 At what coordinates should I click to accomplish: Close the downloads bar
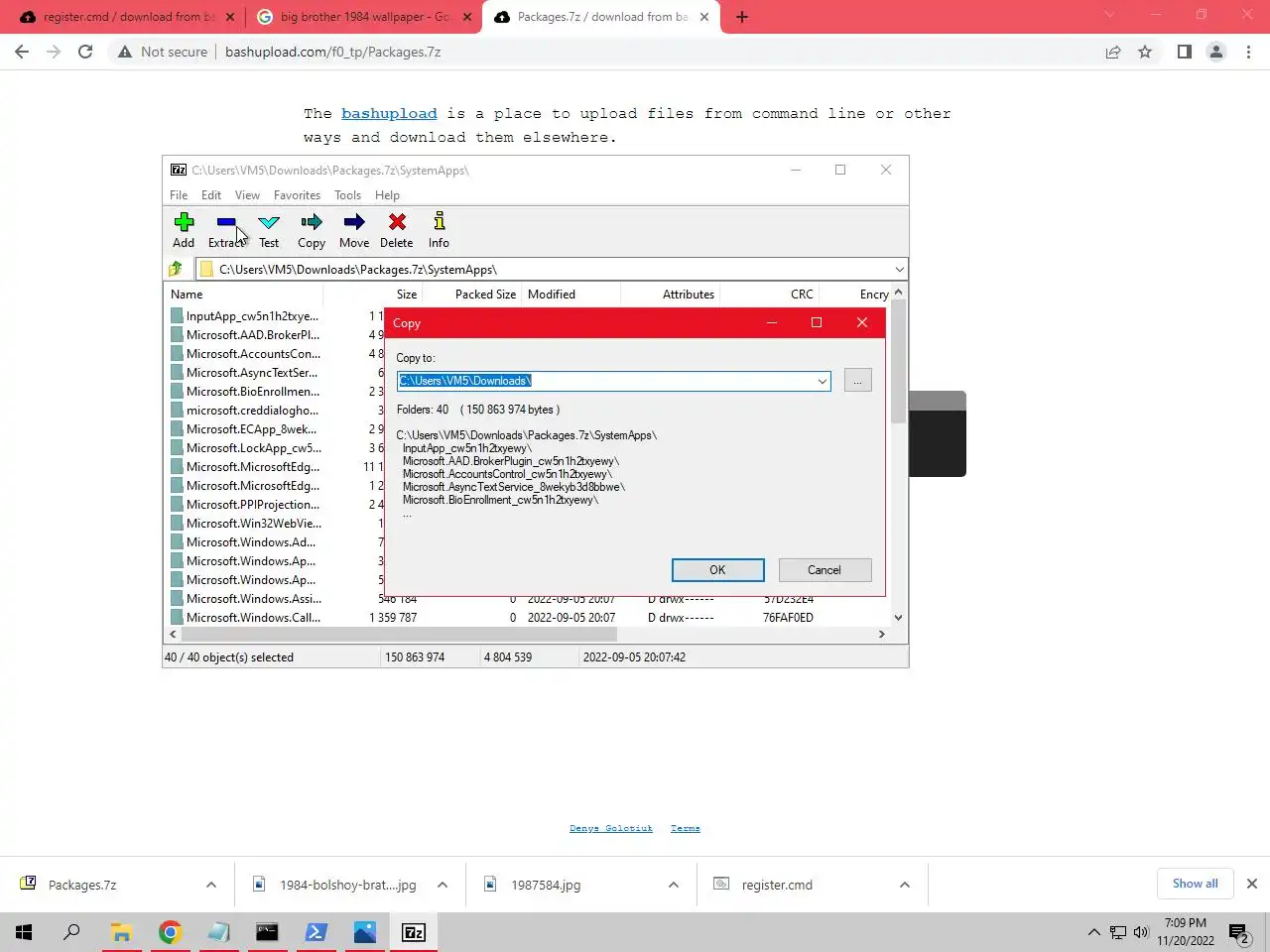point(1252,884)
